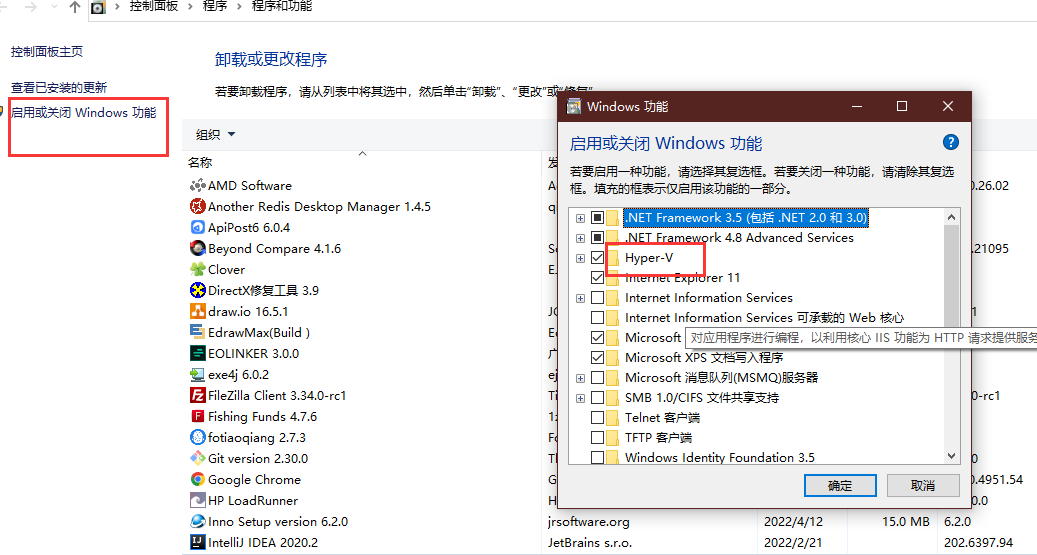Select the Clover program icon
The width and height of the screenshot is (1037, 555).
pos(197,269)
